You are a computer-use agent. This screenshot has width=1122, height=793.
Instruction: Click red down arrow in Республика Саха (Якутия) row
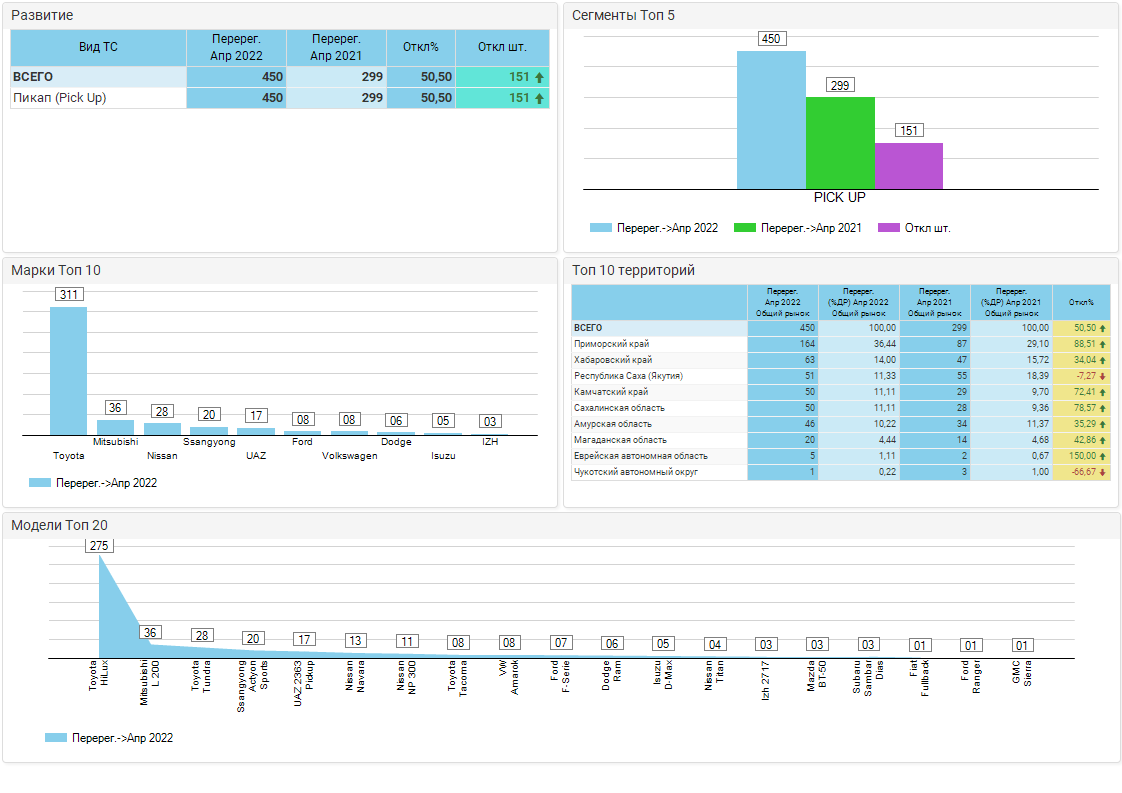(1103, 376)
